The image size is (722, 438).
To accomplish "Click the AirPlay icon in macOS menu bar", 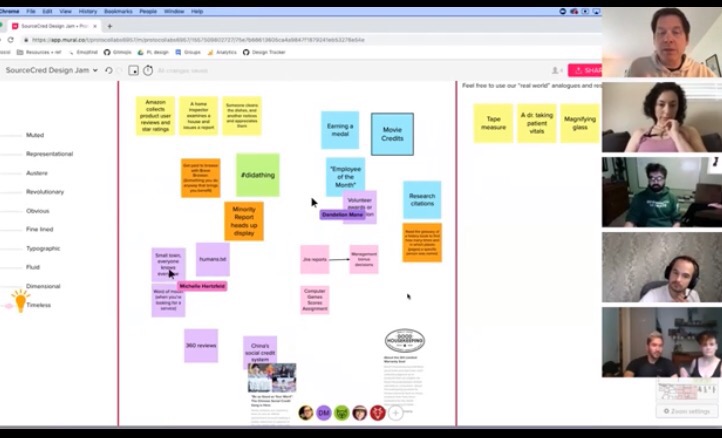I will tap(596, 12).
